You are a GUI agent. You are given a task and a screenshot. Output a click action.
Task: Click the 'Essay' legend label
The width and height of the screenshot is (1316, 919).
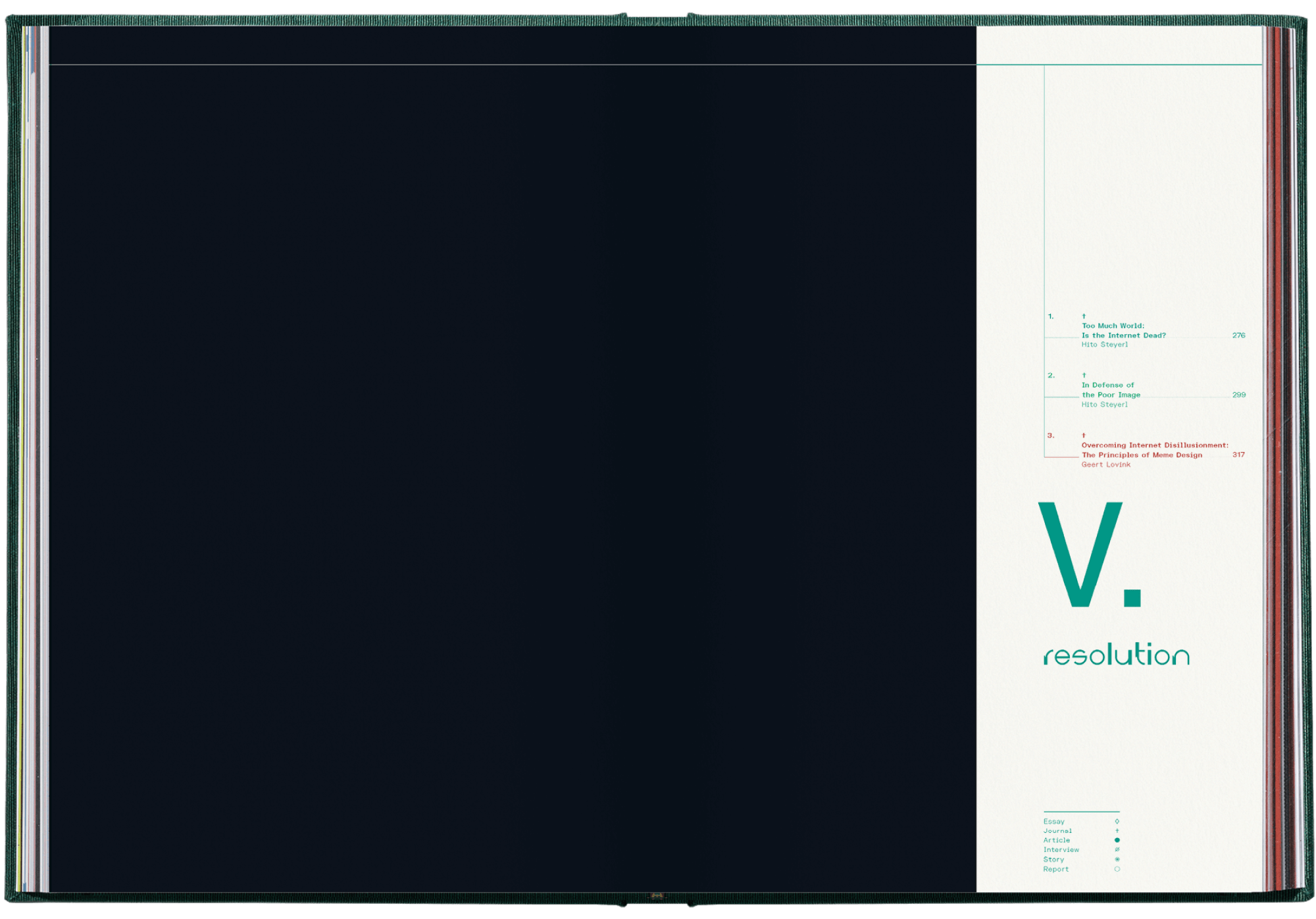coord(1053,821)
